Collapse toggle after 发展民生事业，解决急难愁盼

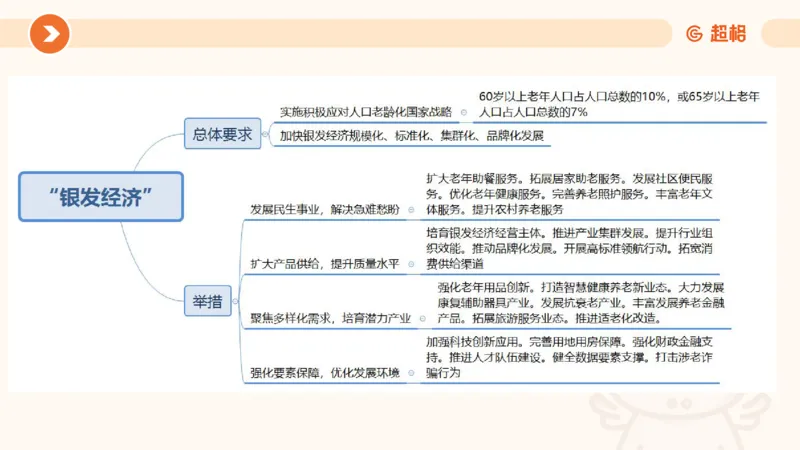pos(411,210)
